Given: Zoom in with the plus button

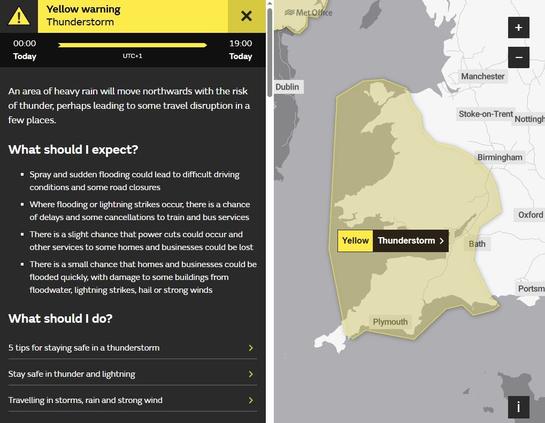Looking at the screenshot, I should coord(519,27).
